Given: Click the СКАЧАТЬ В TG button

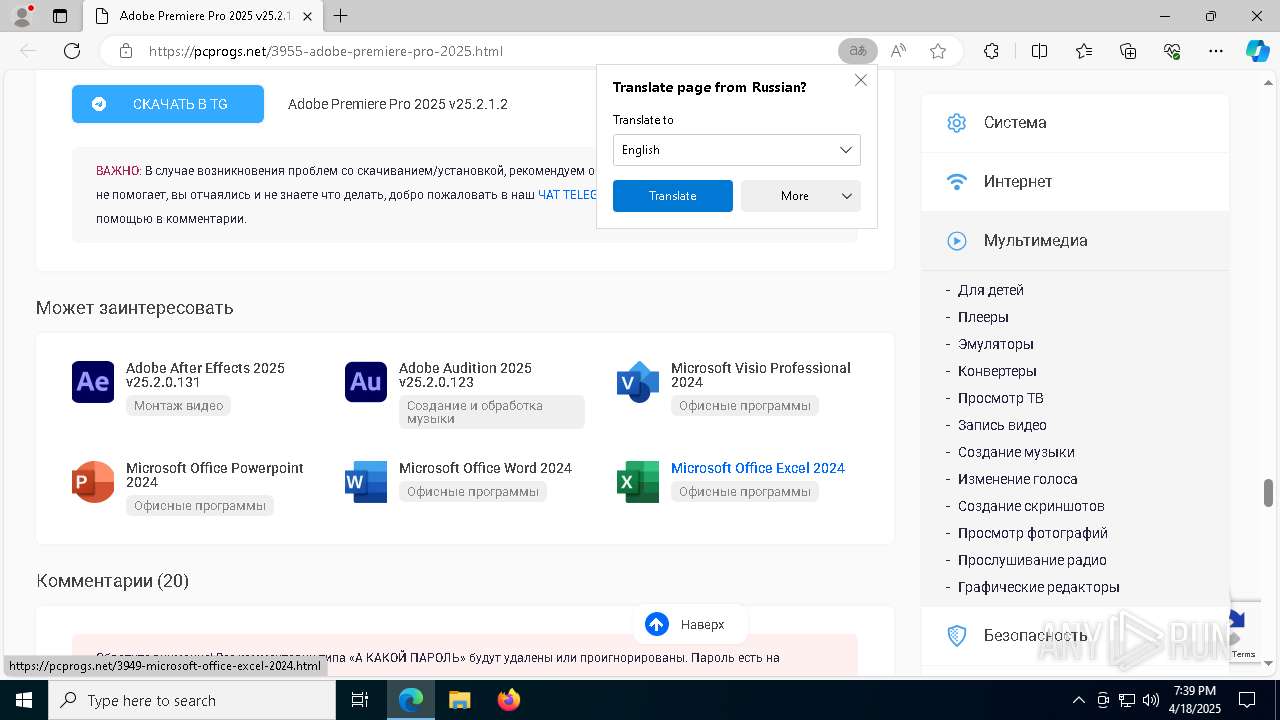Looking at the screenshot, I should (168, 104).
